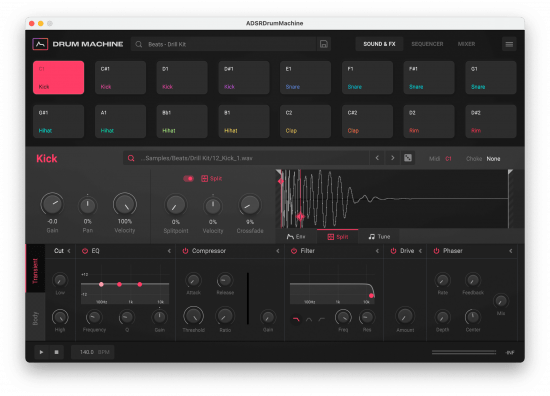The width and height of the screenshot is (550, 396).
Task: Collapse the EQ section arrow
Action: 169,251
